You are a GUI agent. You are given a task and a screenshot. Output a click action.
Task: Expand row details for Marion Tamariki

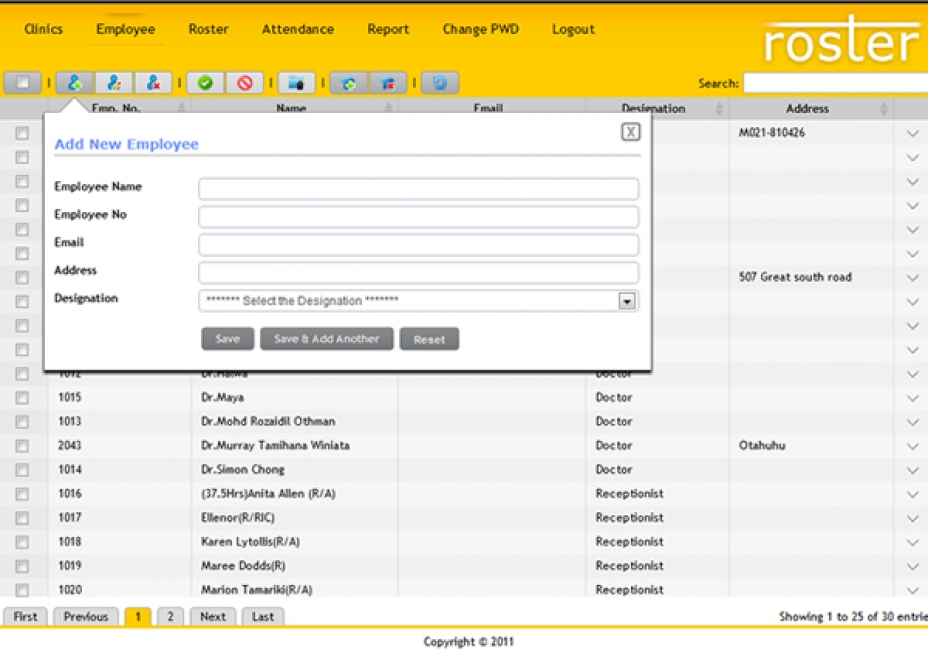coord(913,591)
